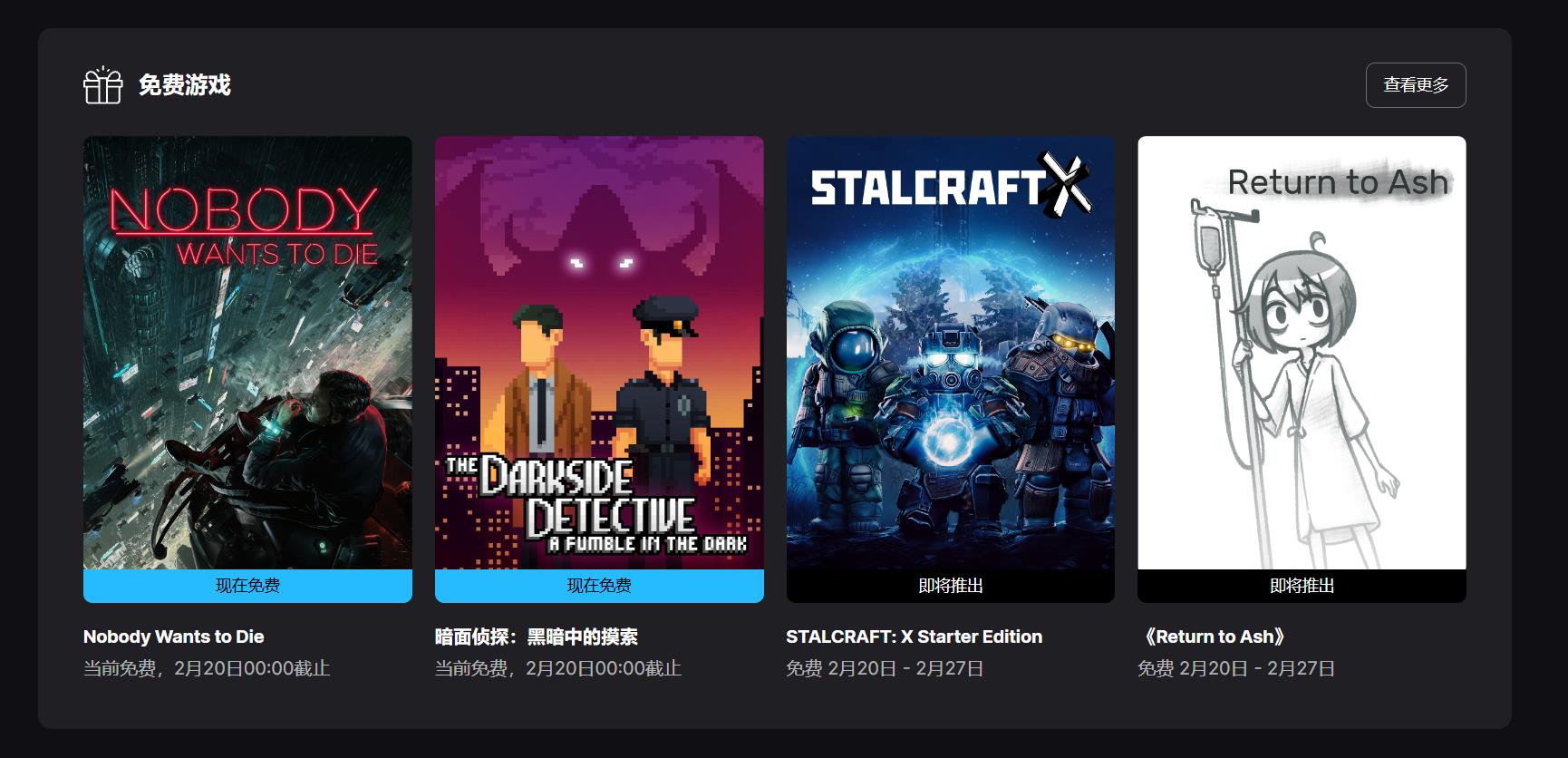
Task: Click the 免费 2月20日 - 2月27日 text under Return to Ash
Action: (1236, 668)
